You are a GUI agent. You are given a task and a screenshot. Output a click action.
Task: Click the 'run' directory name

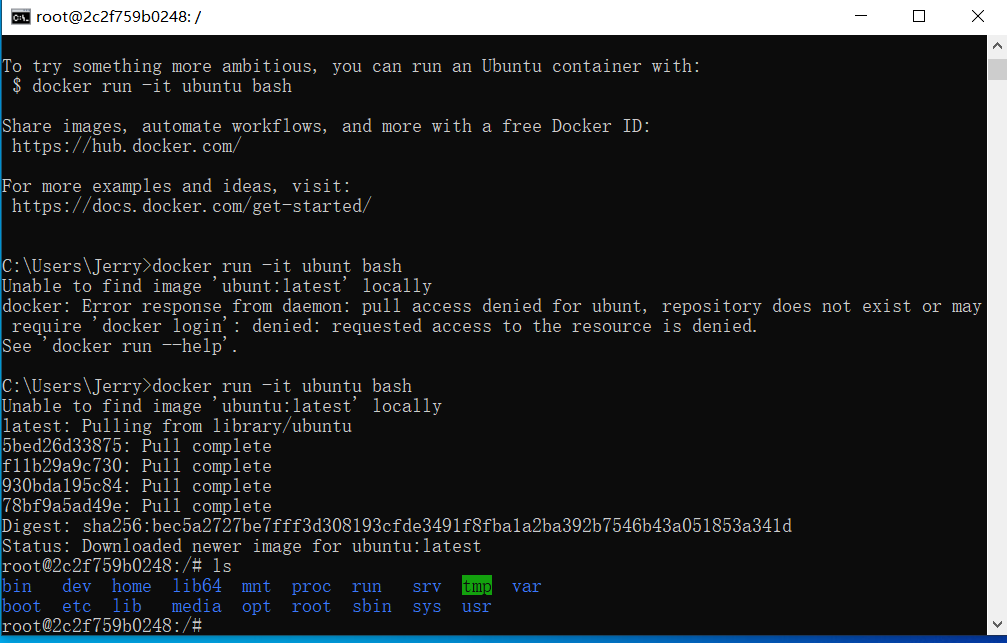point(367,586)
